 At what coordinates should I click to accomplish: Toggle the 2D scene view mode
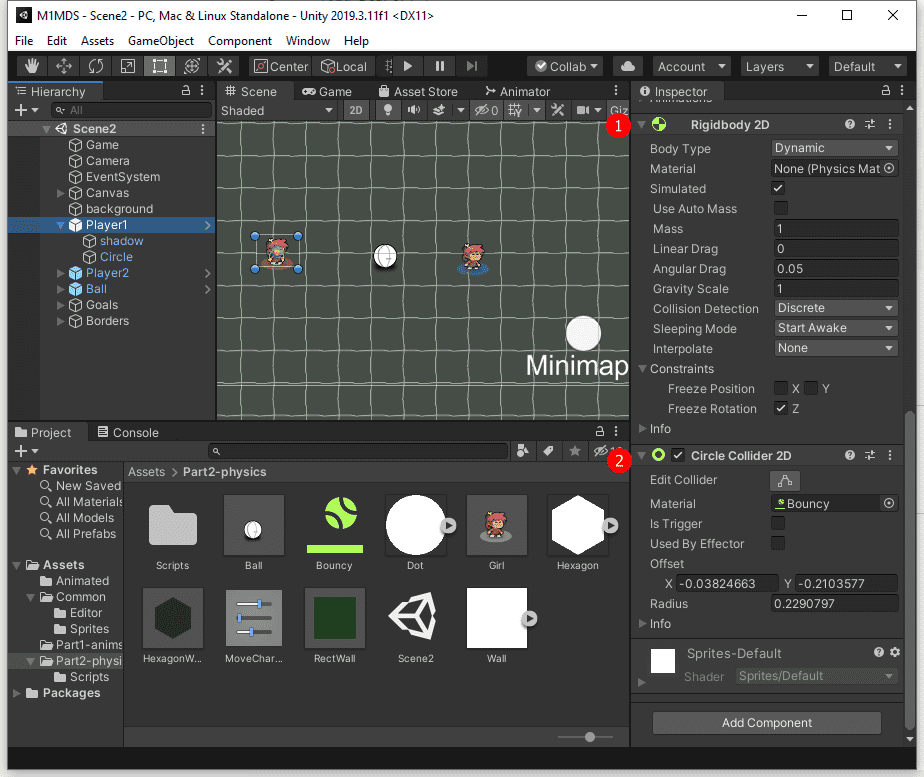coord(355,111)
